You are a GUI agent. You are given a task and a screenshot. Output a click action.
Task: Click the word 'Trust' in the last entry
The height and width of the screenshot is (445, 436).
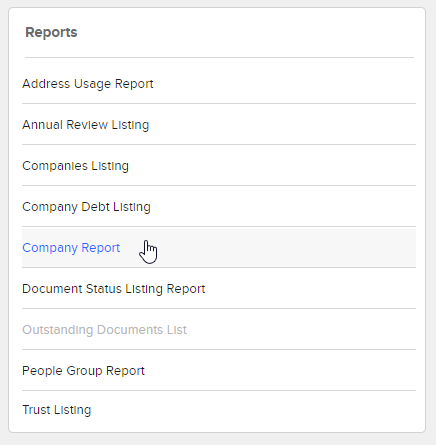(x=36, y=410)
